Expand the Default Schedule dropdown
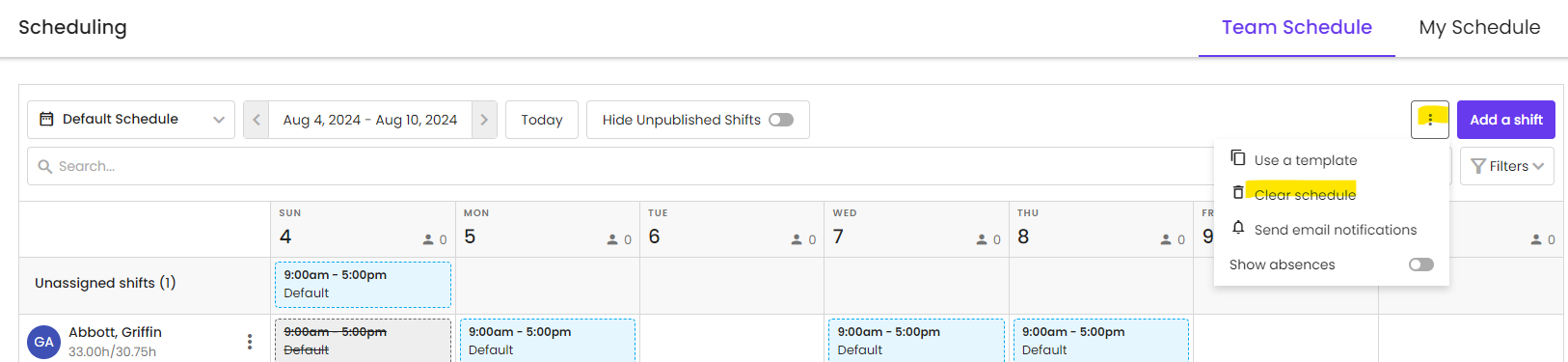 click(x=131, y=120)
